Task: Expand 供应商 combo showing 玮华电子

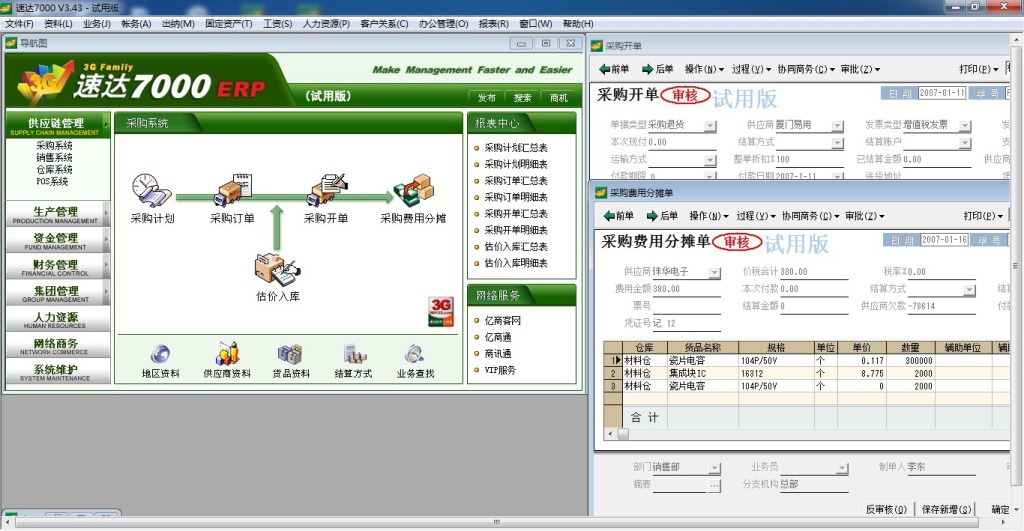Action: [x=714, y=272]
